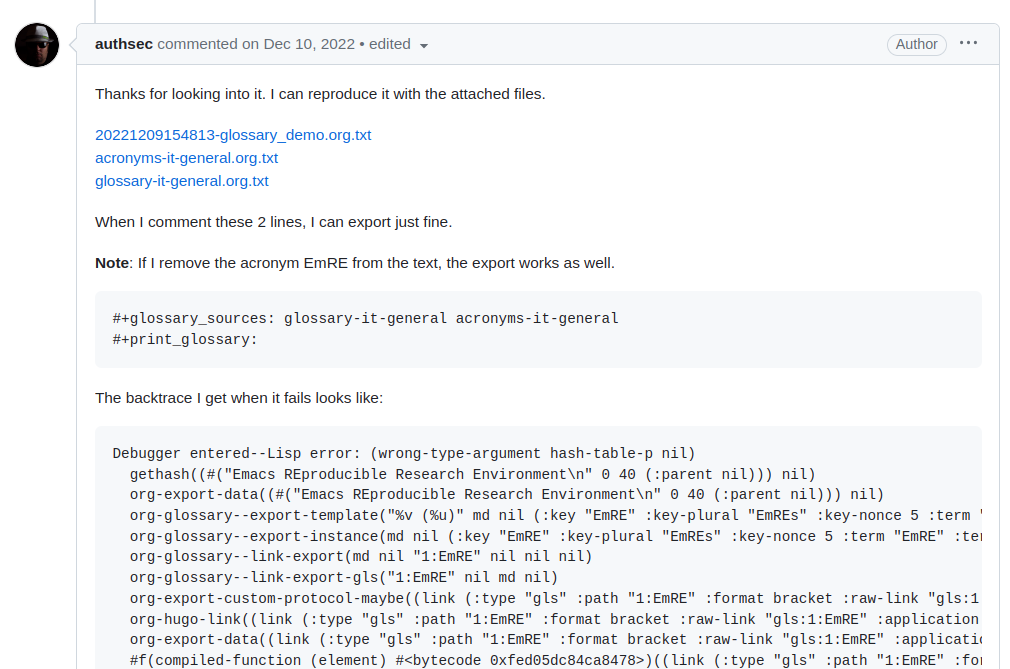Click the Dec 10, 2022 timestamp
Viewport: 1010px width, 669px height.
pyautogui.click(x=309, y=44)
